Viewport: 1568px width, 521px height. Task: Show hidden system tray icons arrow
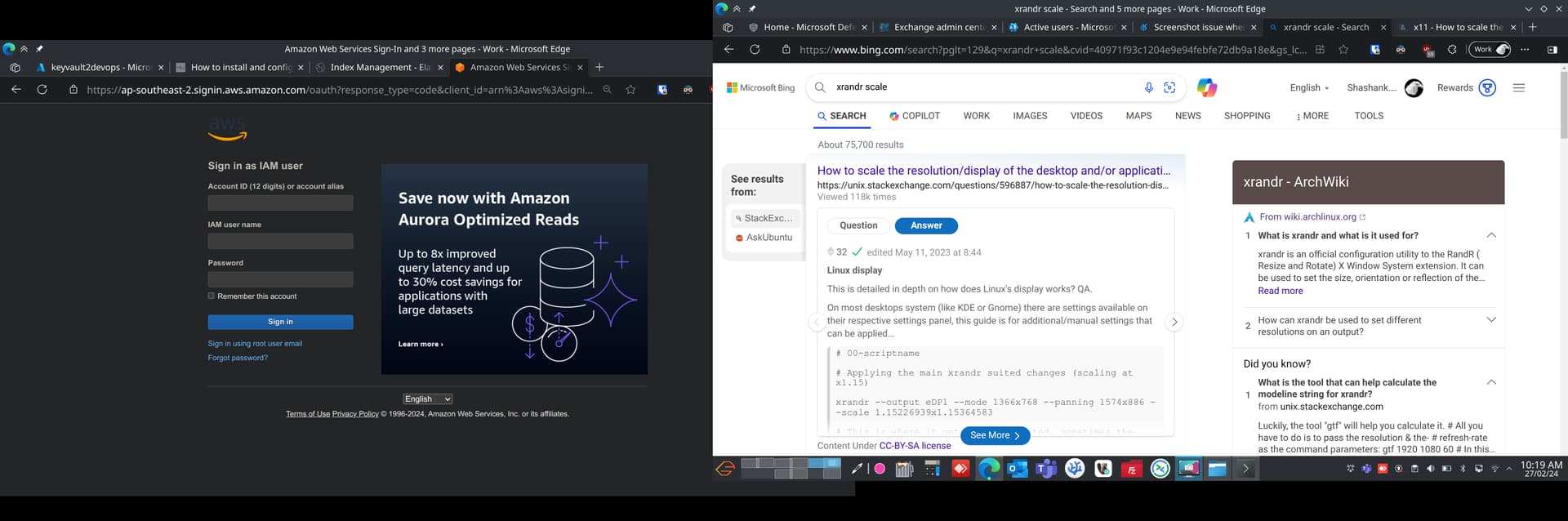pyautogui.click(x=1509, y=469)
